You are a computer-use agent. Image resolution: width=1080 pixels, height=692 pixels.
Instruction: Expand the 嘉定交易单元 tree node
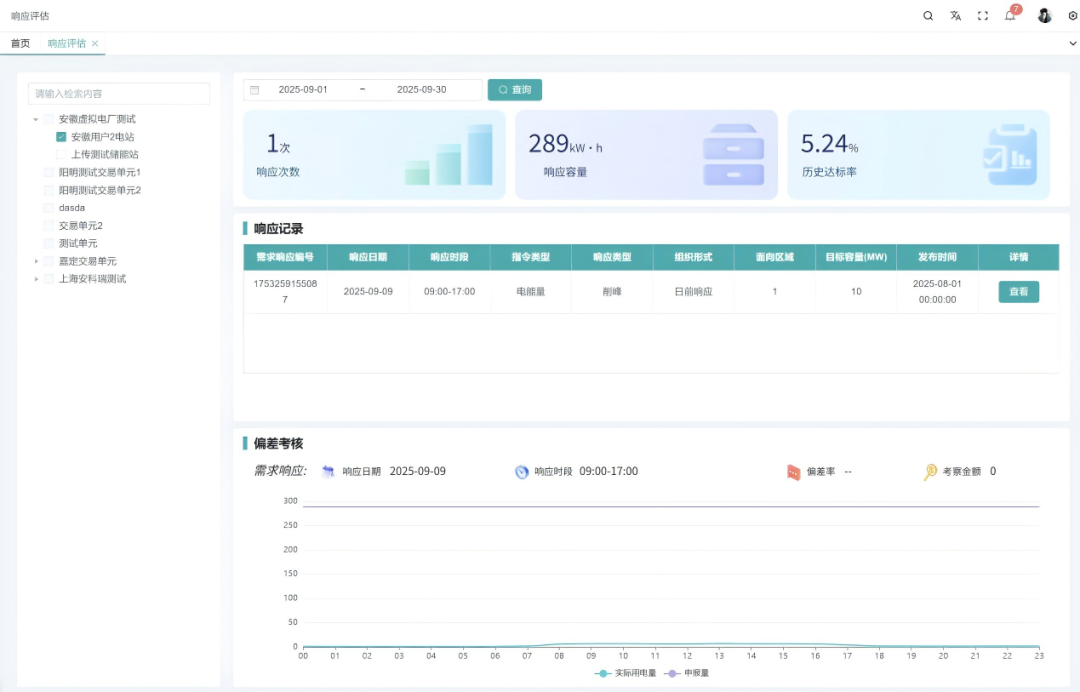click(36, 261)
